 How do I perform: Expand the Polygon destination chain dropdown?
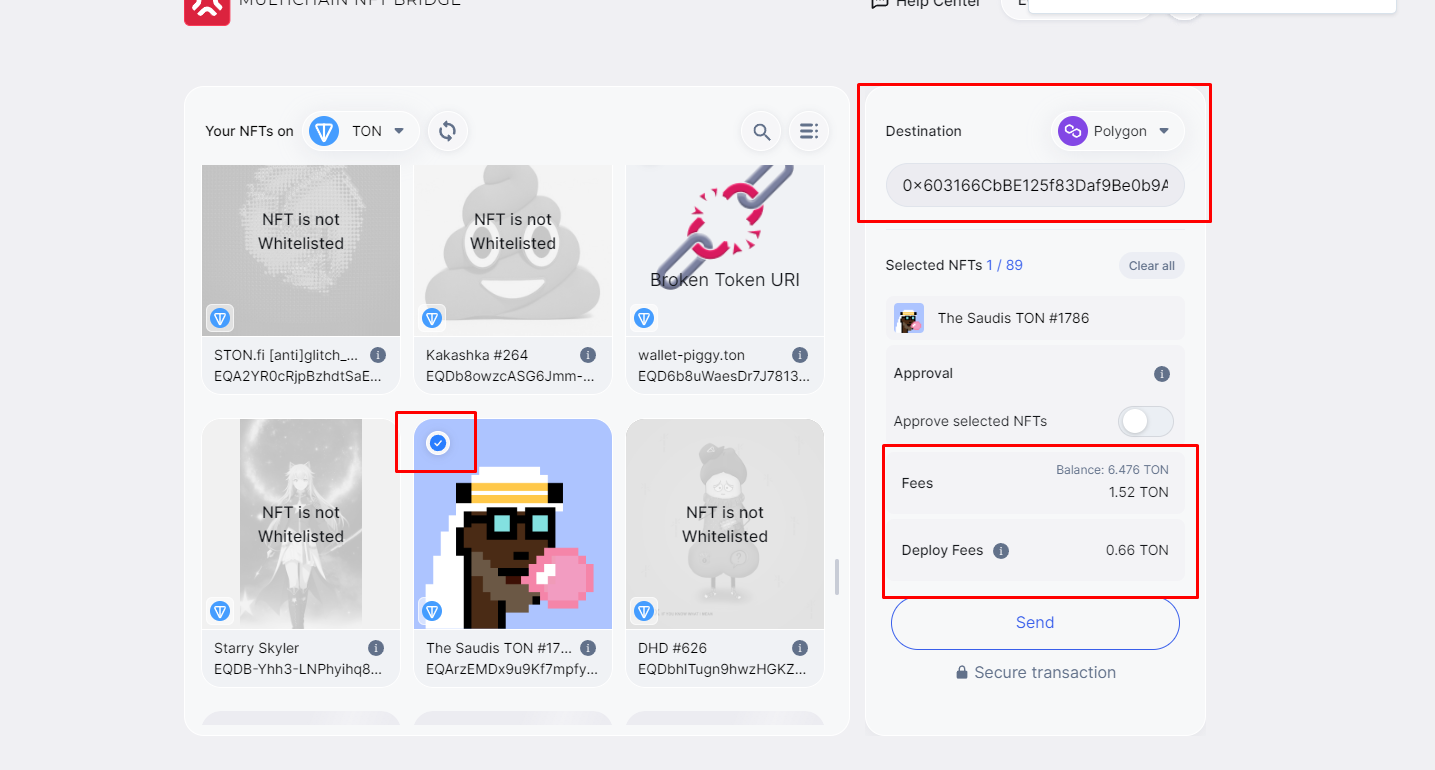1118,131
